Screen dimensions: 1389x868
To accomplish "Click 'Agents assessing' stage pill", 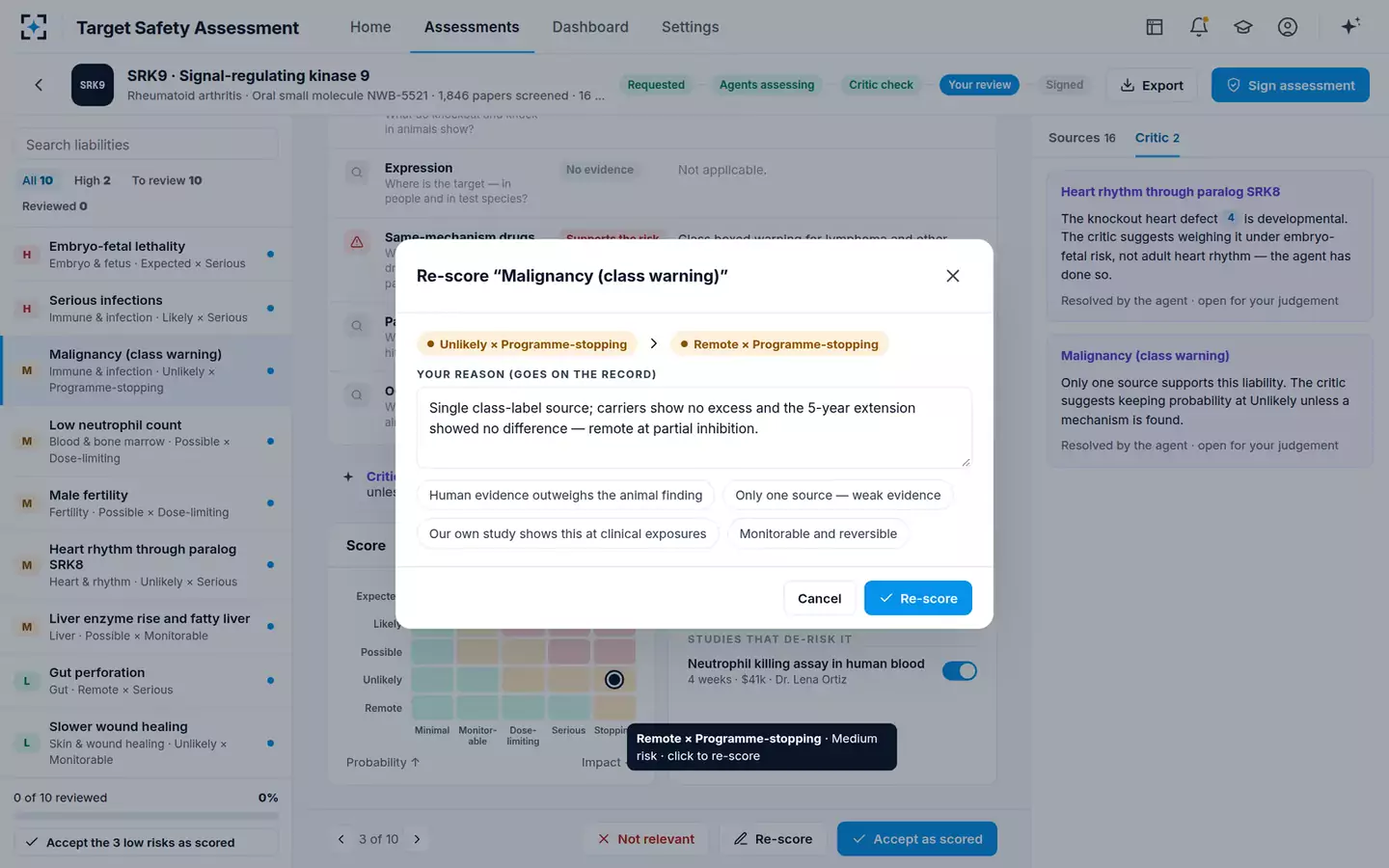I will 767,85.
